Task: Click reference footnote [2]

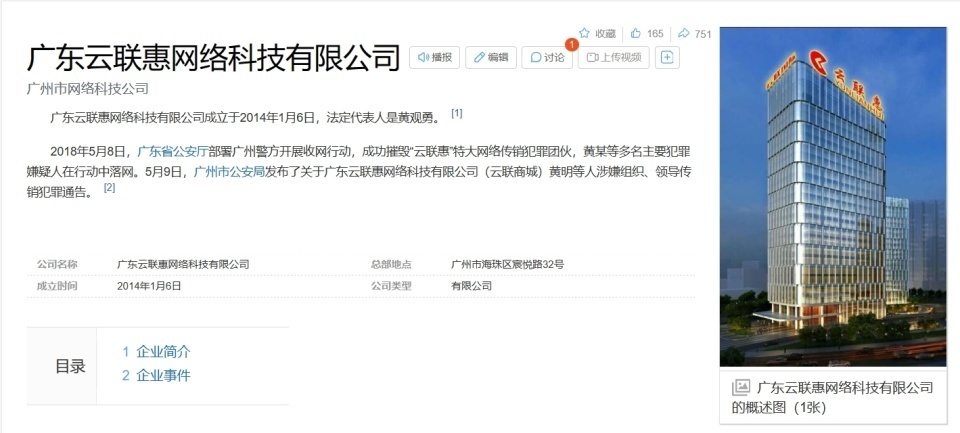Action: click(109, 188)
